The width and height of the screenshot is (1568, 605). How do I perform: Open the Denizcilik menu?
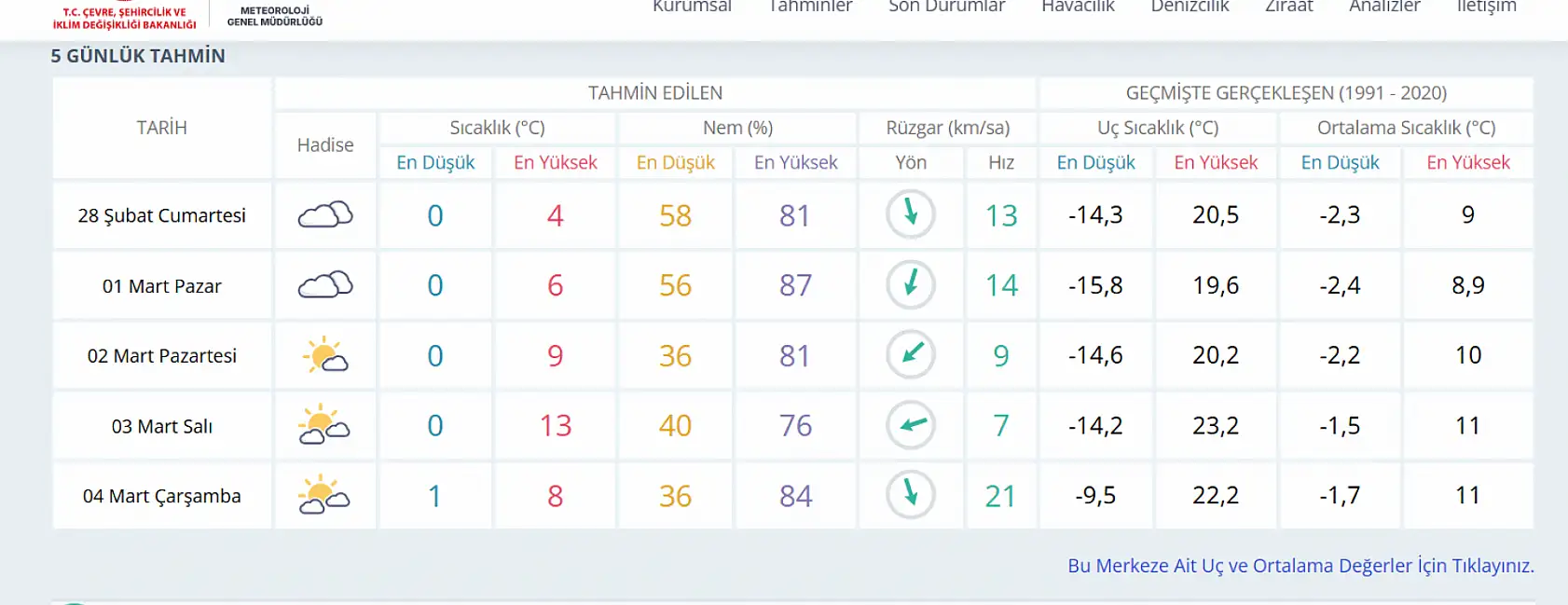(1190, 7)
